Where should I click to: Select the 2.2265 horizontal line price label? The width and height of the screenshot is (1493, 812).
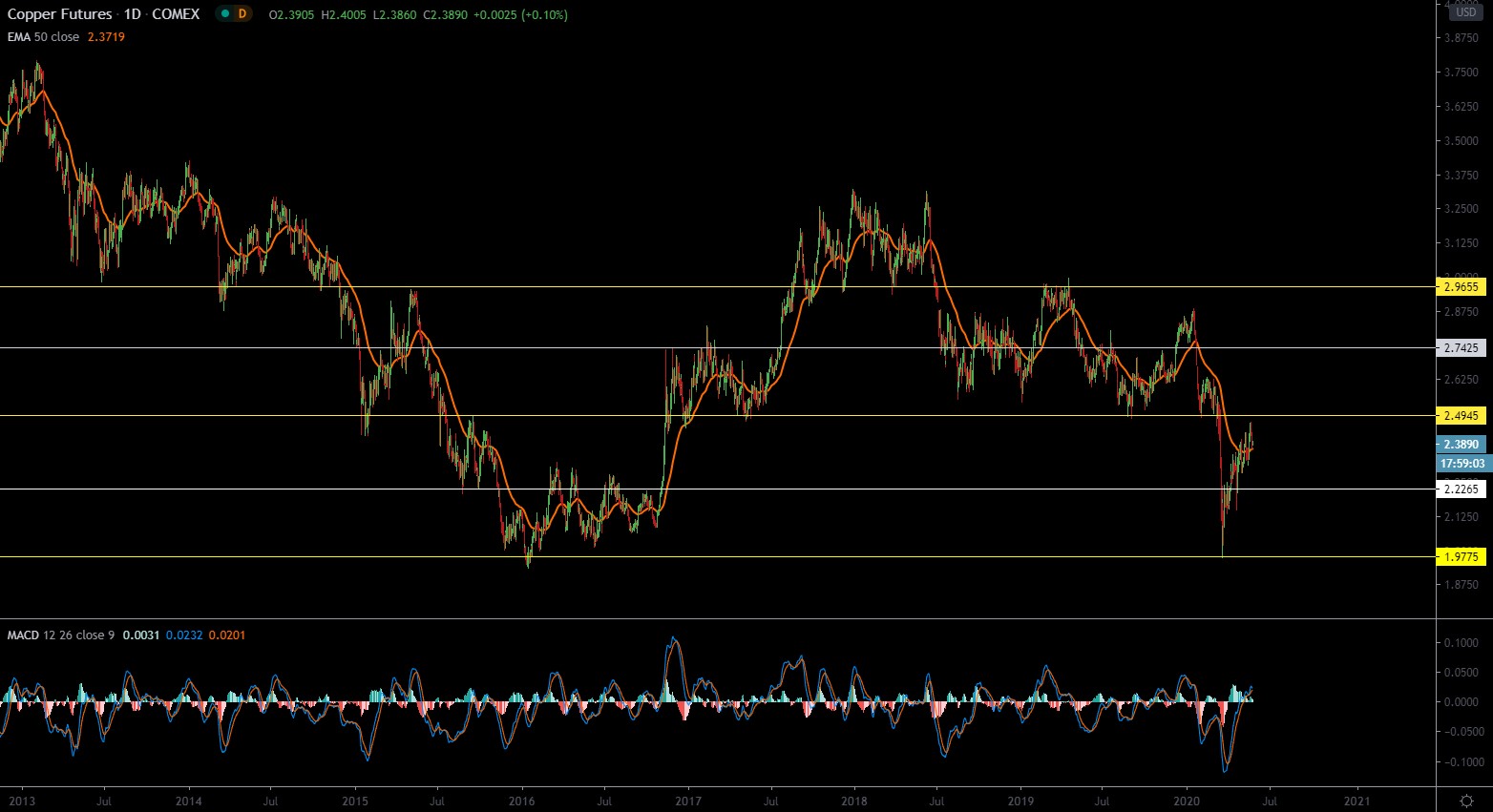tap(1461, 489)
